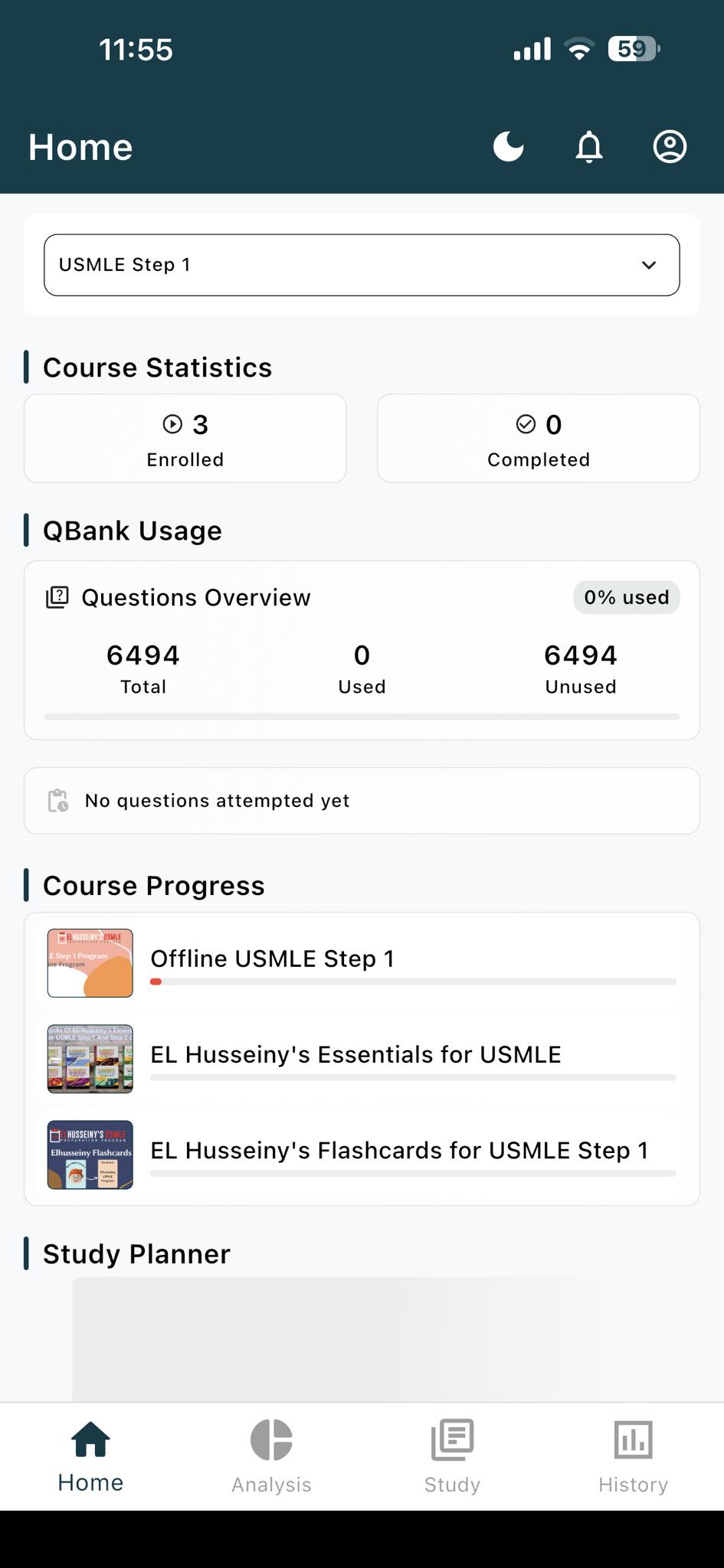Click the clipboard icon for attempted questions
The width and height of the screenshot is (724, 1568).
tap(58, 801)
